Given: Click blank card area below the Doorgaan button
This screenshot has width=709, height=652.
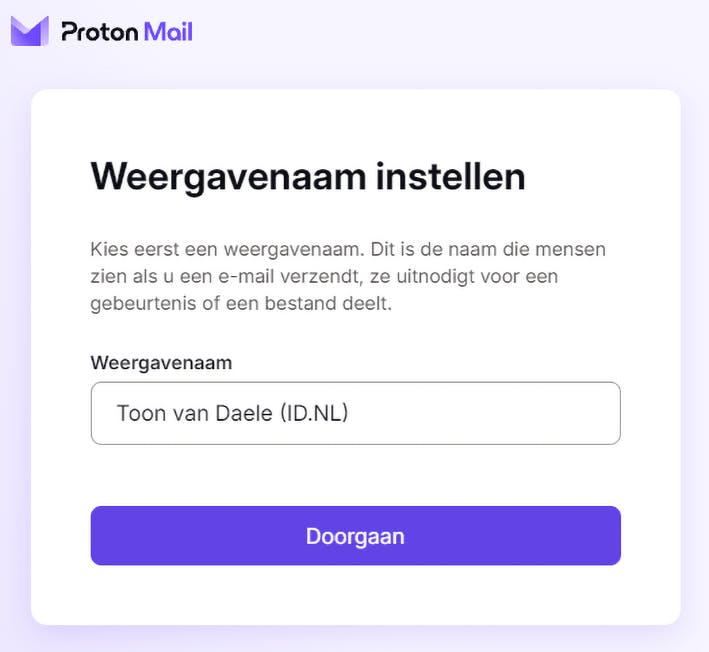Looking at the screenshot, I should click(x=355, y=596).
